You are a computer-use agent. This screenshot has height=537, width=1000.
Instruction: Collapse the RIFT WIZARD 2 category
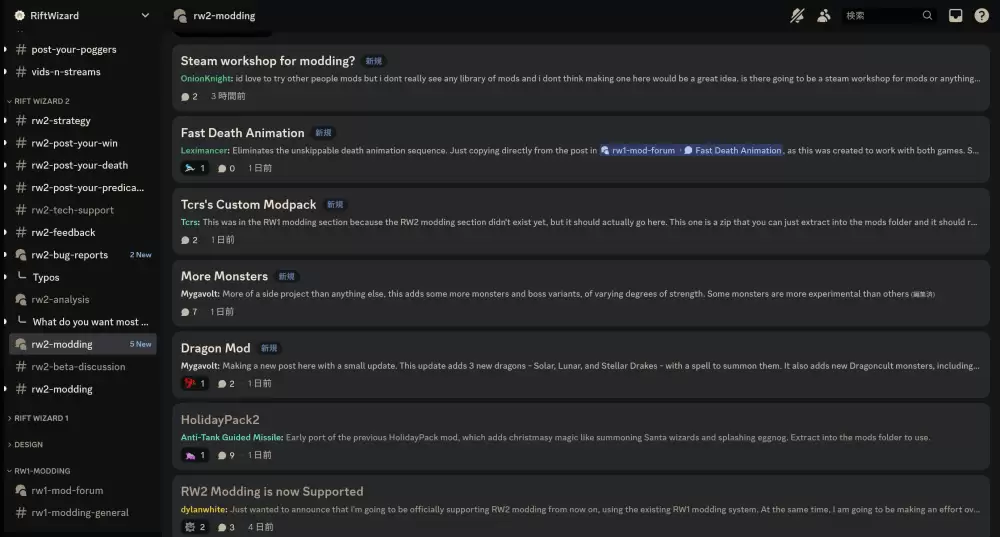coord(40,101)
